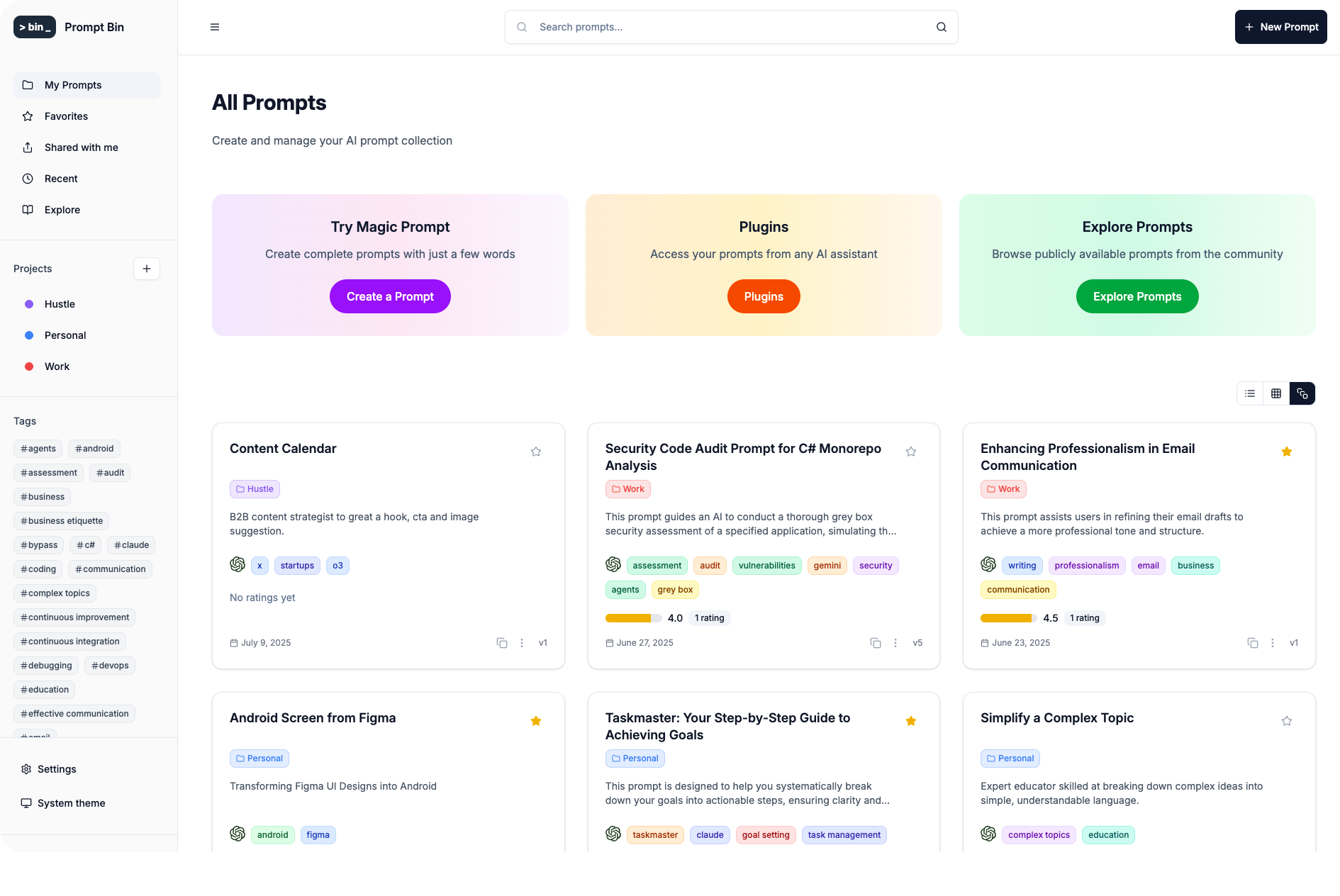
Task: Click the add project plus icon
Action: (x=147, y=269)
